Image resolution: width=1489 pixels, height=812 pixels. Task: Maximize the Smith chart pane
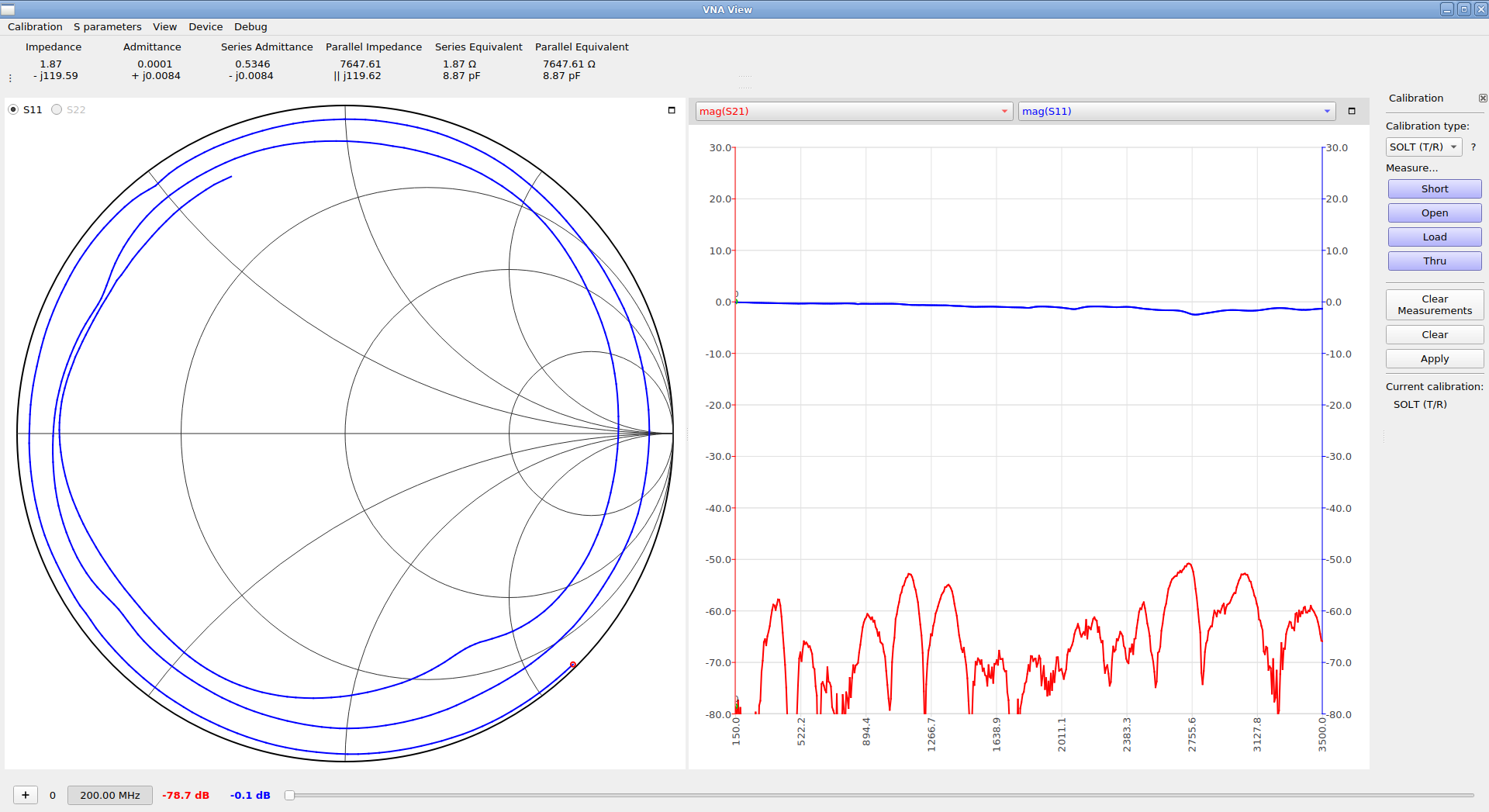click(672, 110)
